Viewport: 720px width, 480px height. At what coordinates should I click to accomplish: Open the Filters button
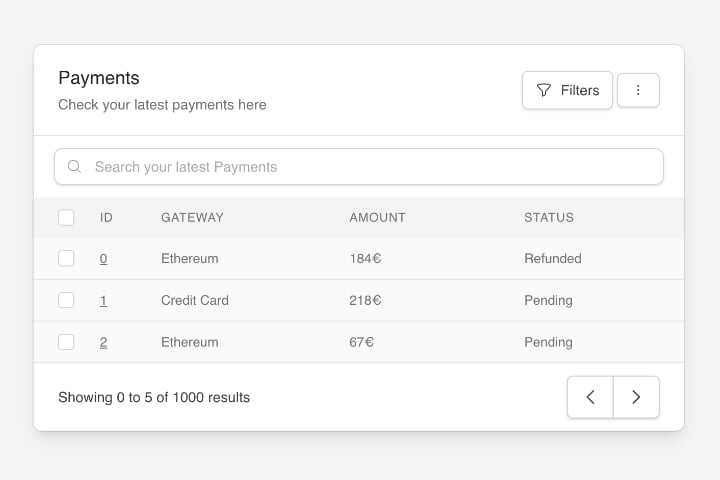[567, 90]
